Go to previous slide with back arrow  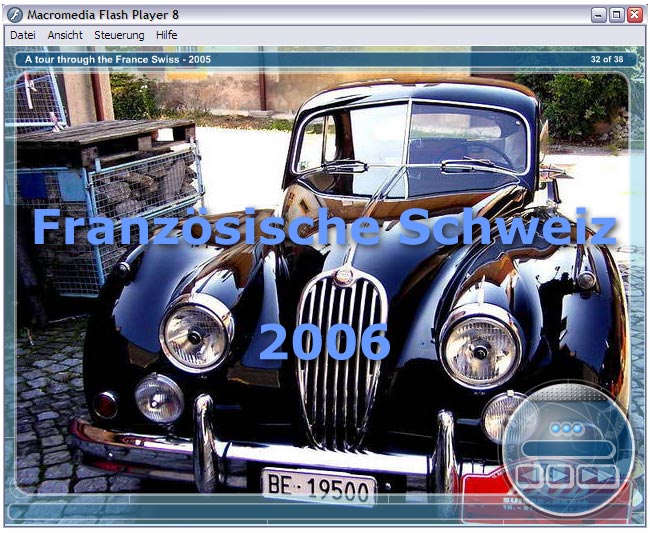[x=530, y=474]
